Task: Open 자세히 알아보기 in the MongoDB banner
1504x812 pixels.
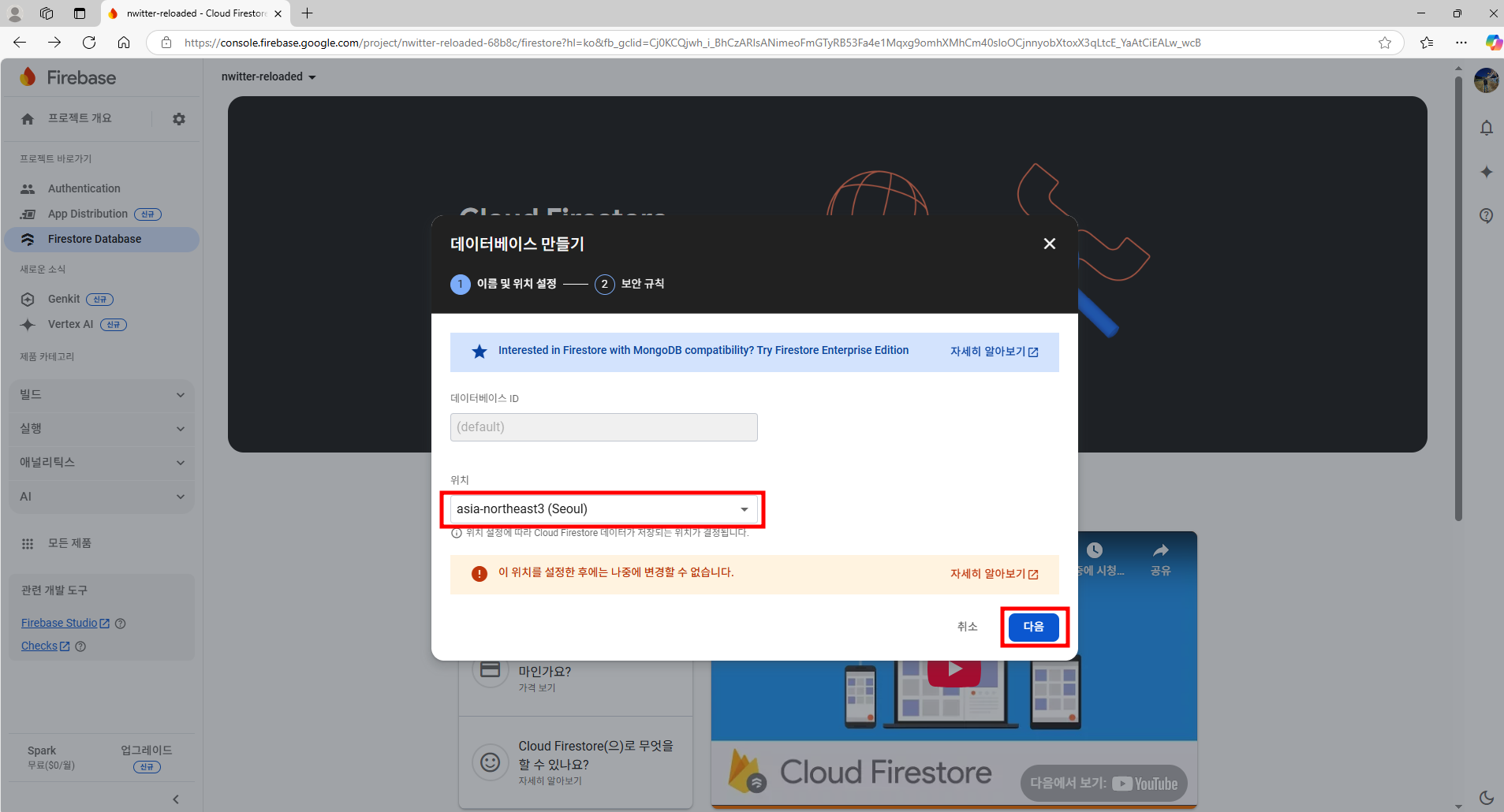Action: pos(994,352)
